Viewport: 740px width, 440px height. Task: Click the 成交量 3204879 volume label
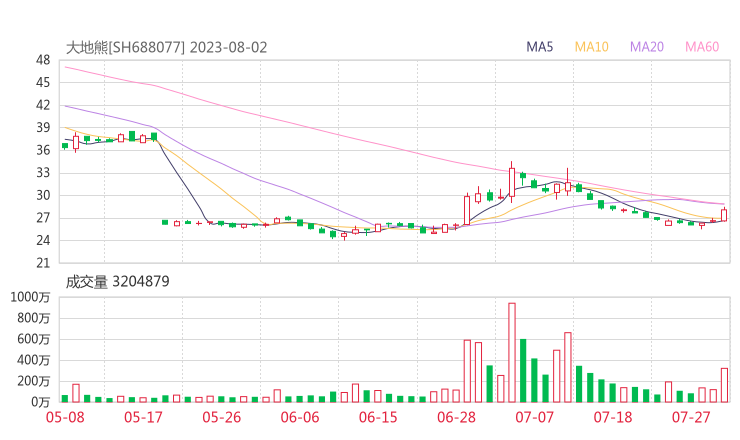[x=117, y=282]
